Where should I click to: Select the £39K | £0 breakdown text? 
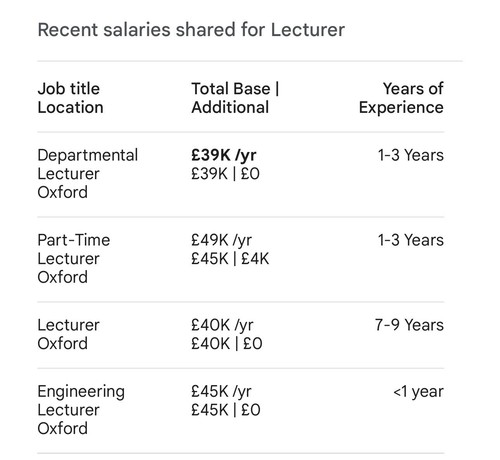click(x=225, y=174)
